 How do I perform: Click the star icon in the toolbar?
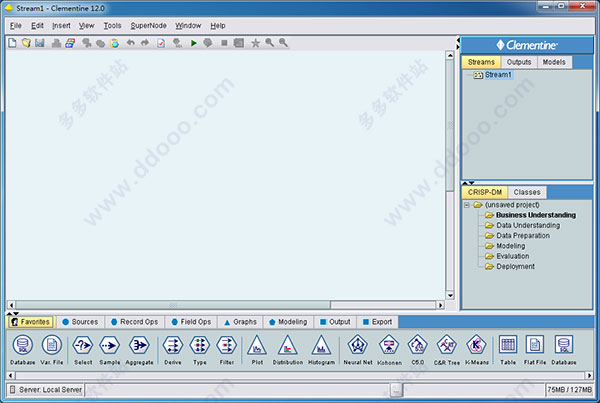click(255, 43)
